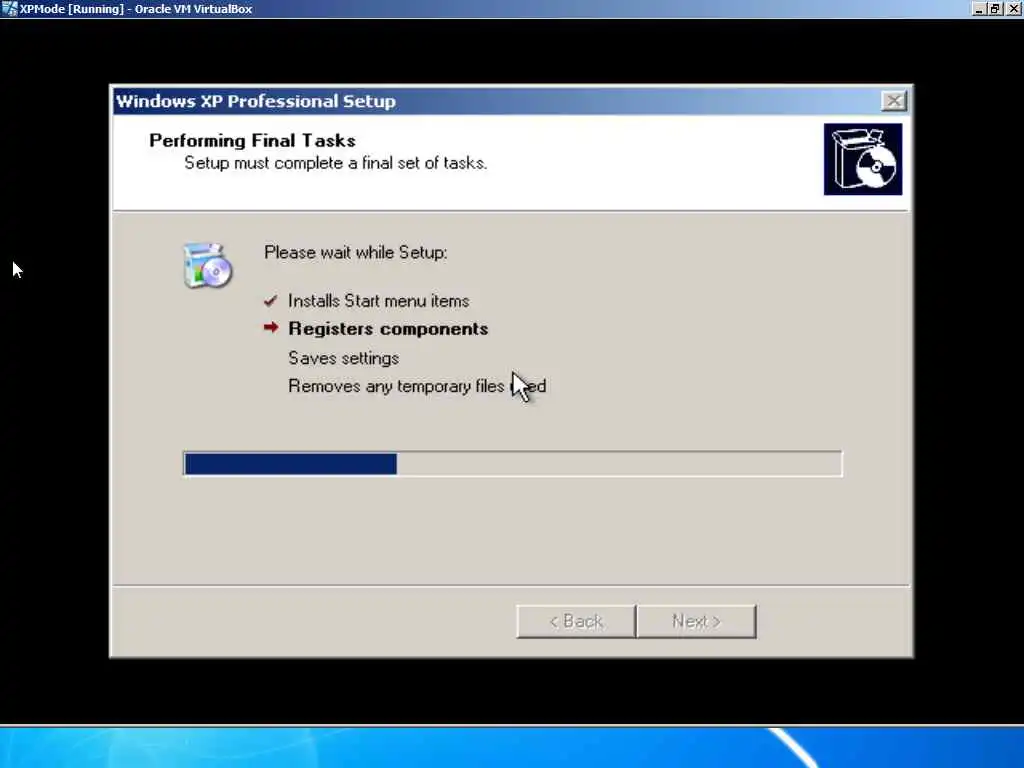This screenshot has width=1024, height=768.
Task: Click the greyed-out Next button
Action: pos(696,621)
